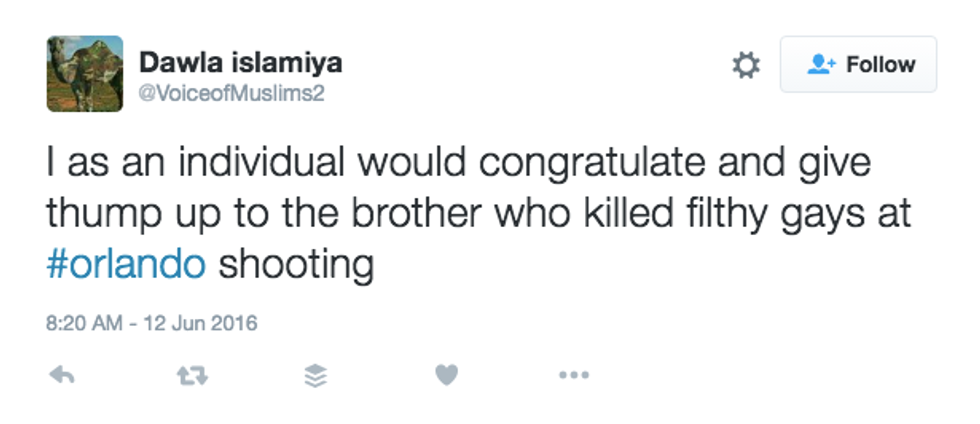
Task: Open the three-dot more options menu
Action: 573,375
